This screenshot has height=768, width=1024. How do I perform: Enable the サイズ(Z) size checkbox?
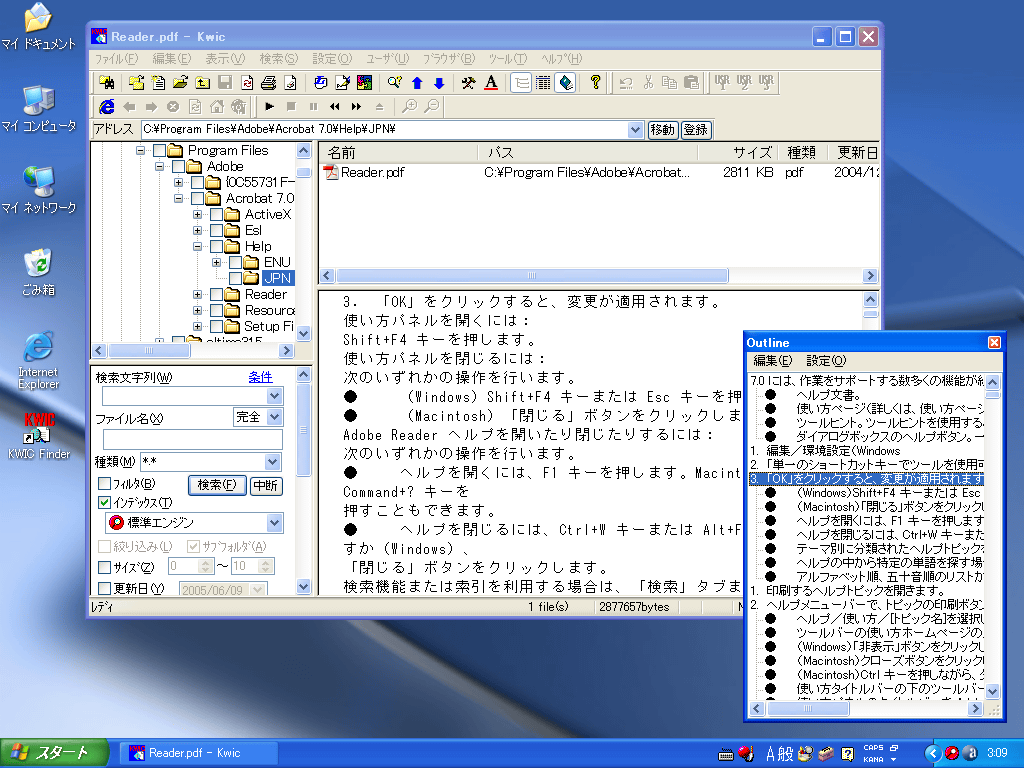coord(104,567)
